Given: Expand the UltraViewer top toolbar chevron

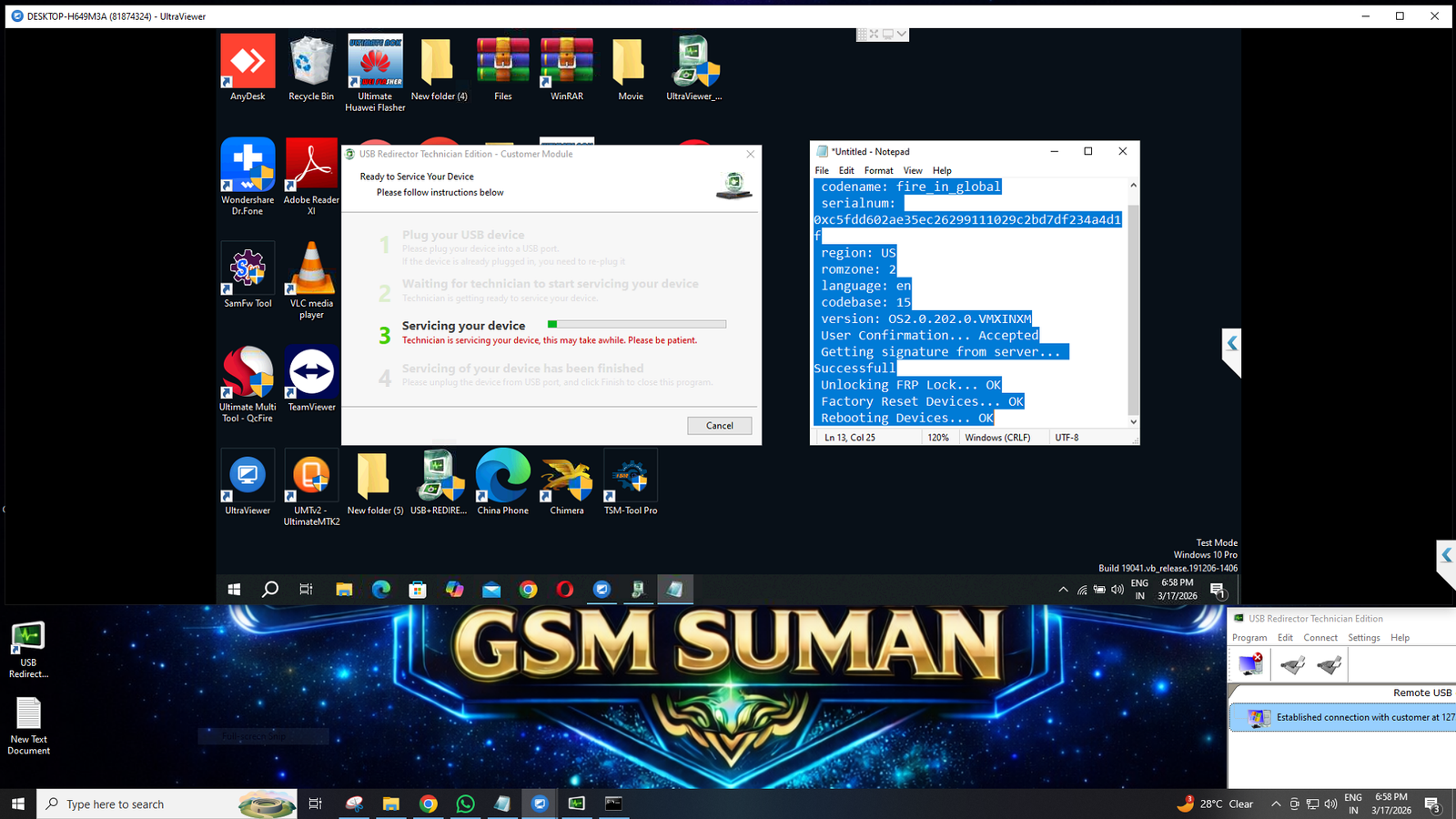Looking at the screenshot, I should point(901,34).
